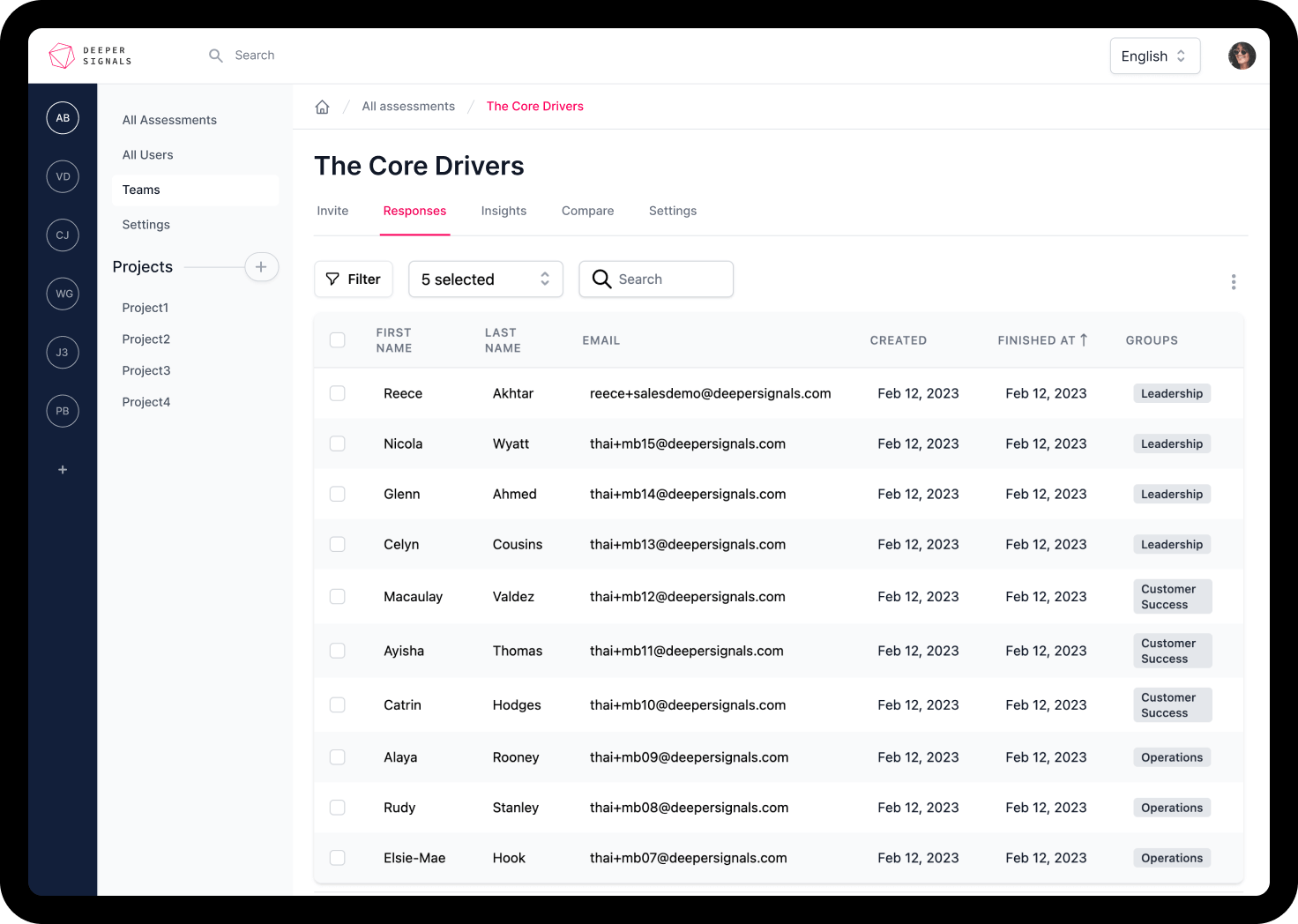
Task: Open Project1
Action: (145, 308)
